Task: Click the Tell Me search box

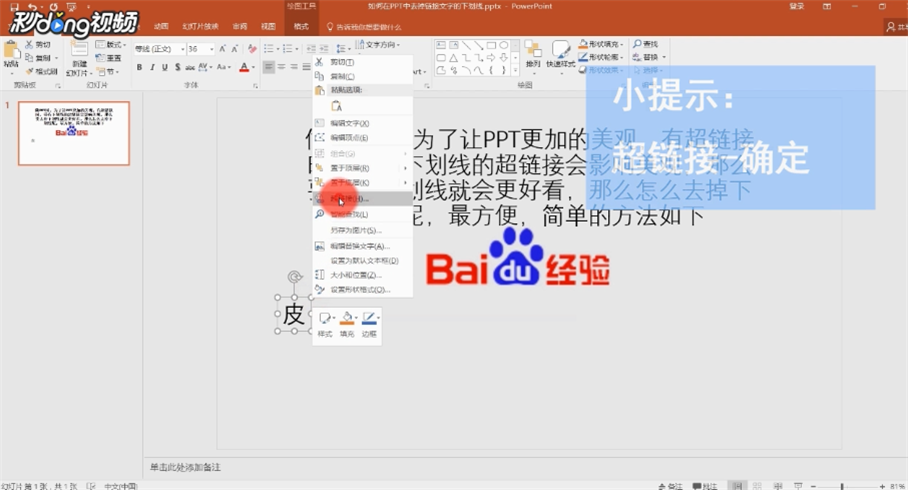Action: pos(364,27)
